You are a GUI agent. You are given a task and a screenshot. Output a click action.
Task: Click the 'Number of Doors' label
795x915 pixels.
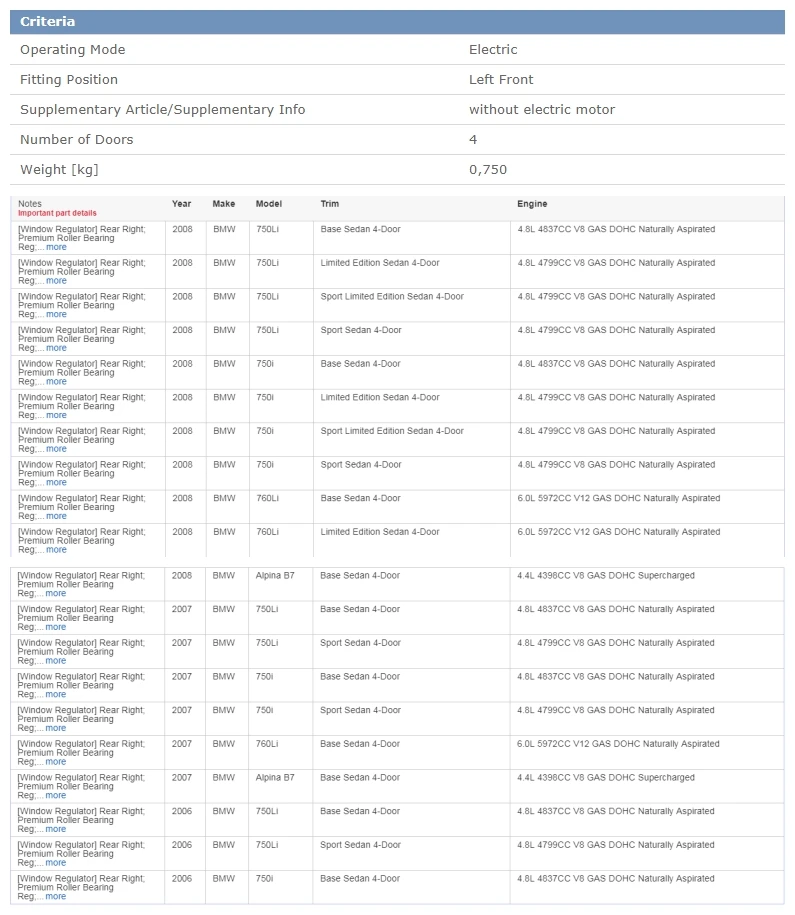[76, 139]
